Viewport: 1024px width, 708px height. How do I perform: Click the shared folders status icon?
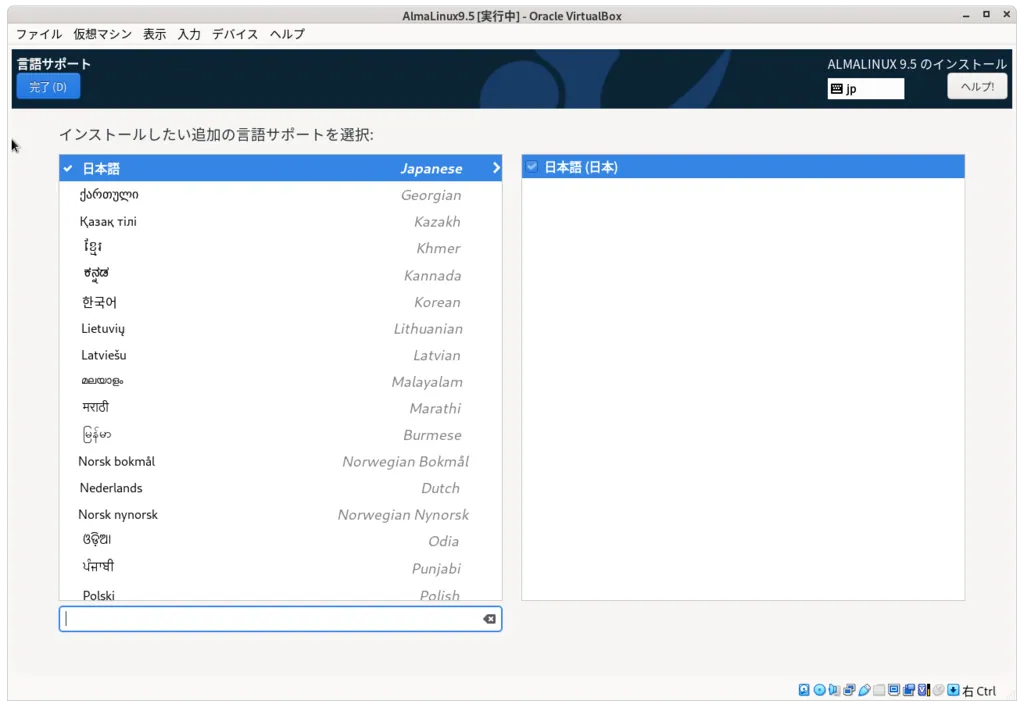coord(879,689)
